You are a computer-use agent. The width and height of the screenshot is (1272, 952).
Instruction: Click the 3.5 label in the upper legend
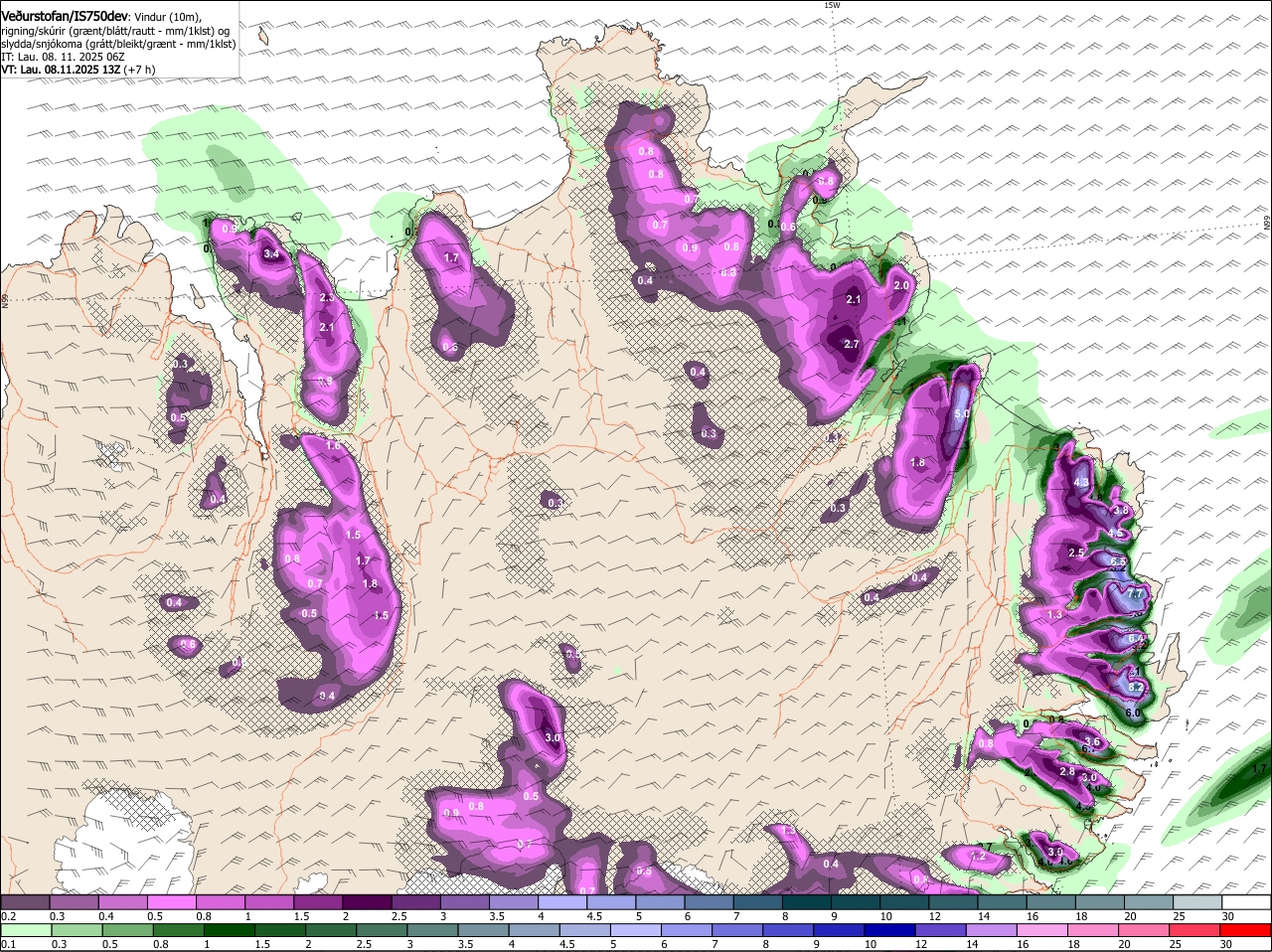[497, 916]
